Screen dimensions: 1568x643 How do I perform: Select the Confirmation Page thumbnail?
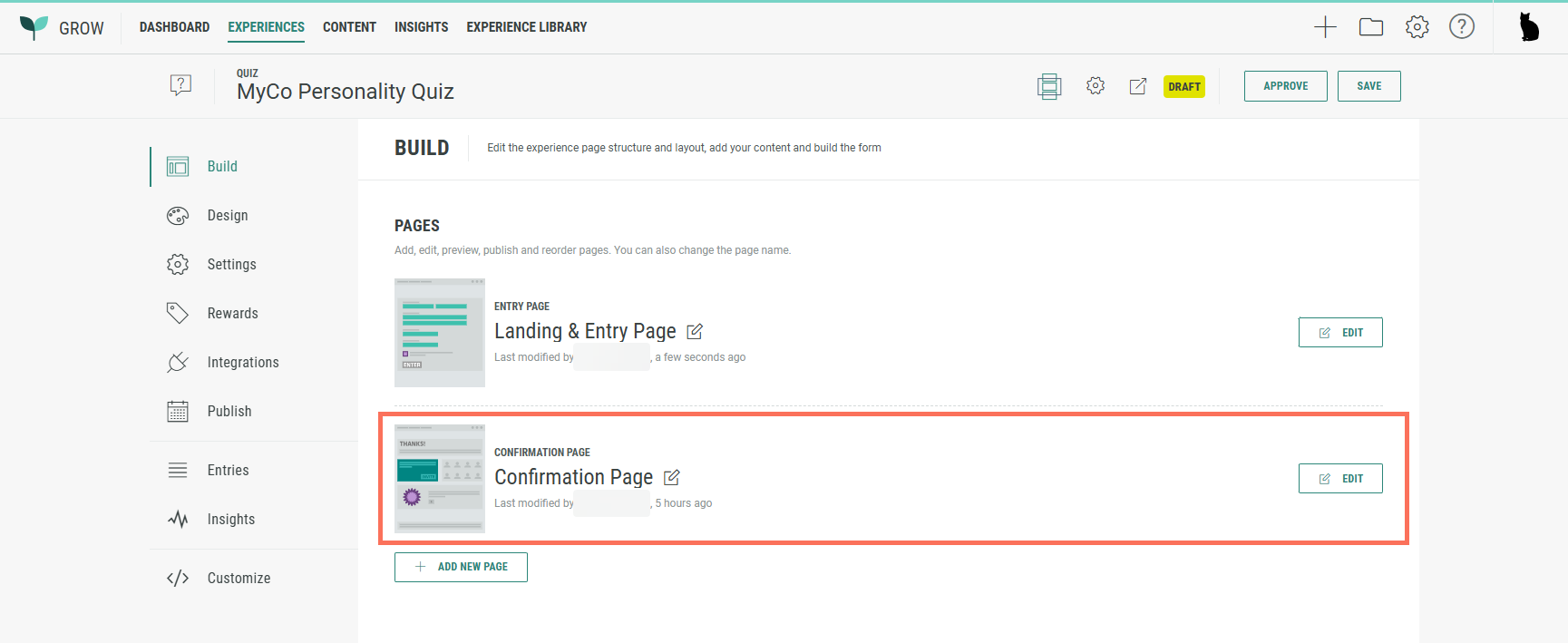click(x=440, y=479)
